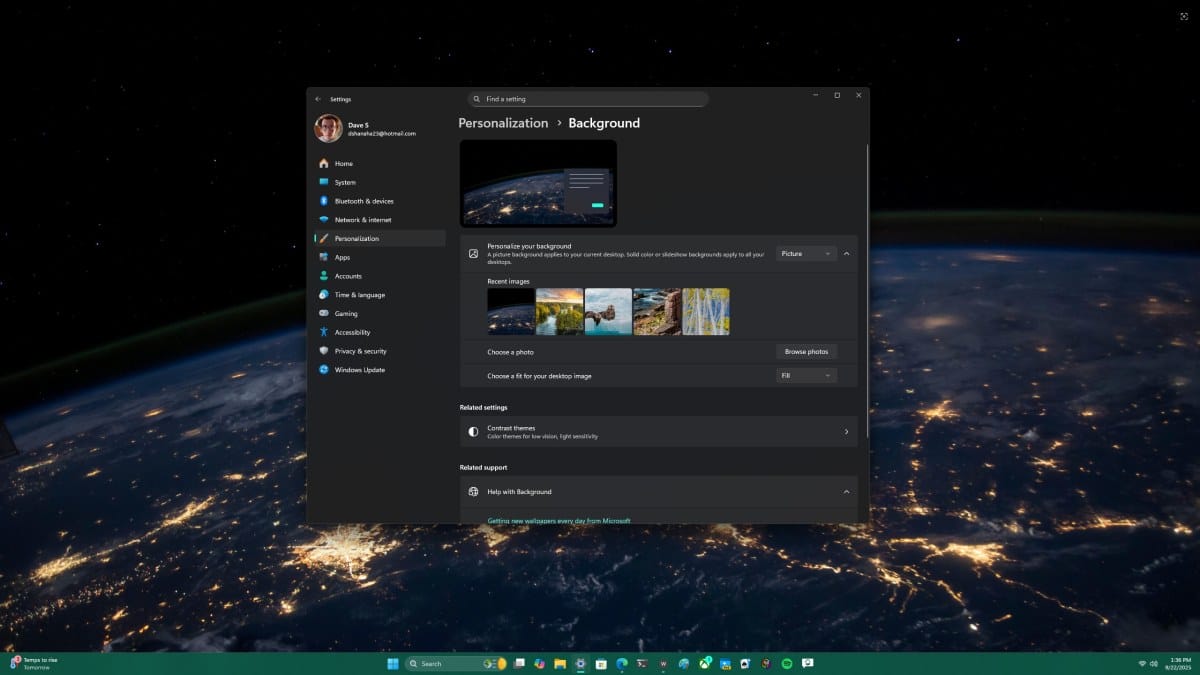Viewport: 1200px width, 675px height.
Task: Open the Picture background type dropdown
Action: click(x=805, y=253)
